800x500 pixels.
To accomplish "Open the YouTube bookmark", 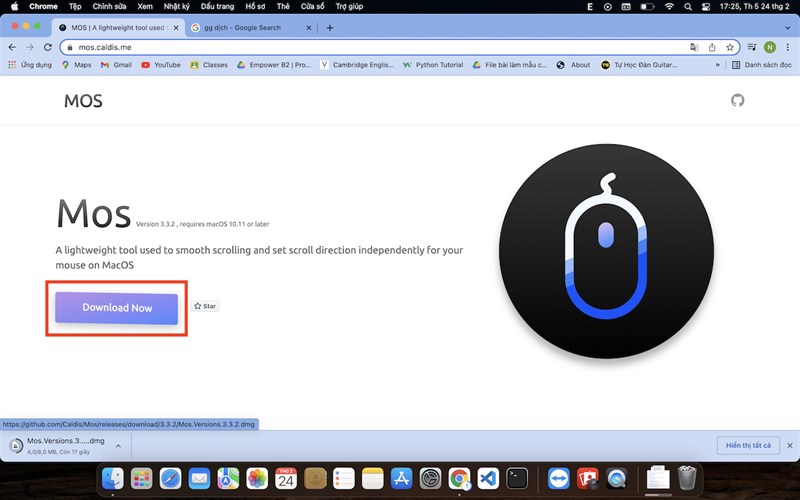I will pyautogui.click(x=161, y=65).
